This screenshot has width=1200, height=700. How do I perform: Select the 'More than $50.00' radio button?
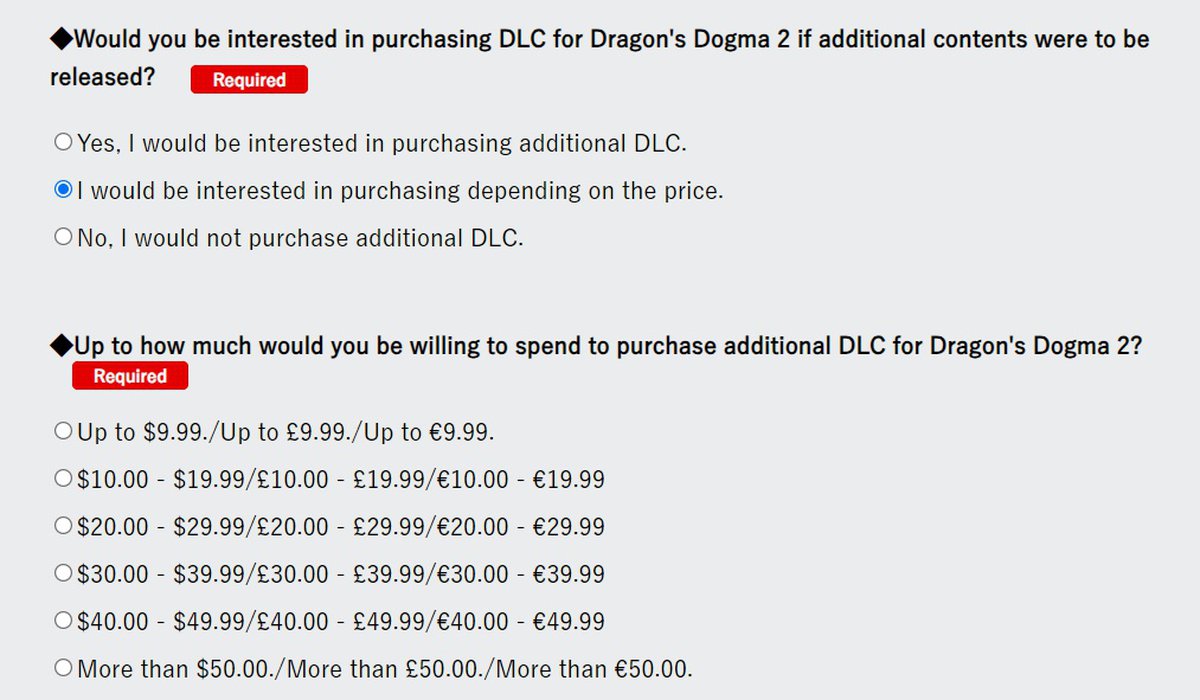pos(64,668)
